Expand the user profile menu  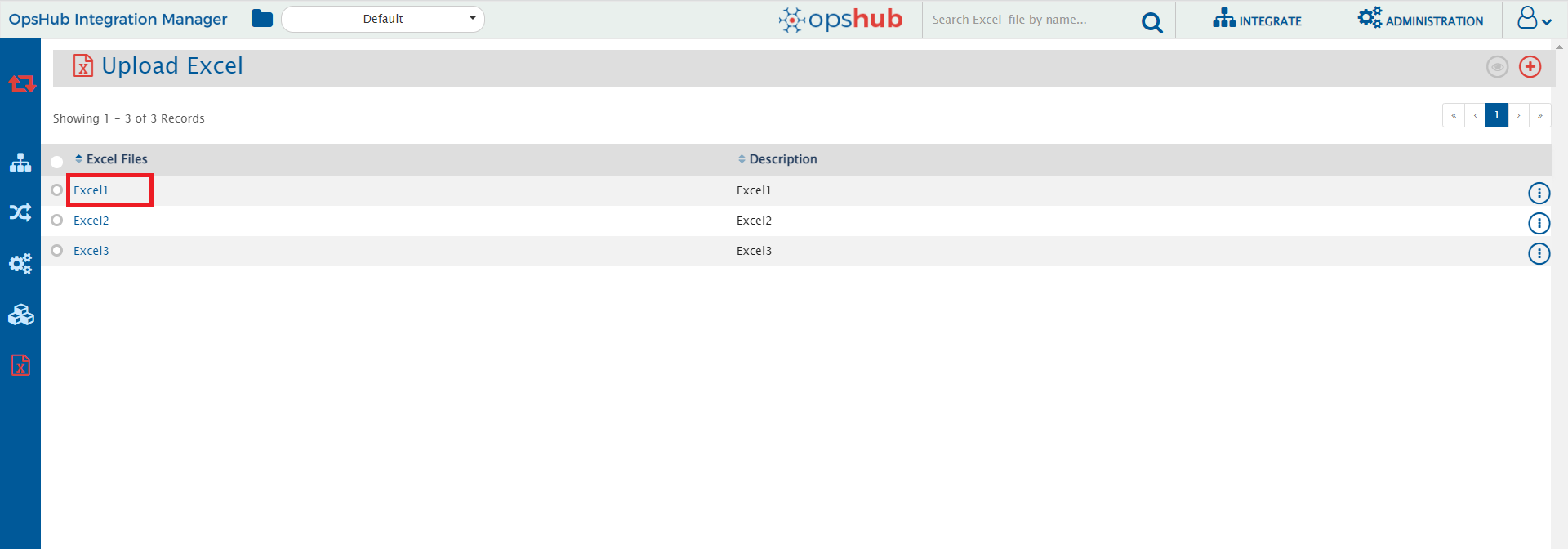click(x=1534, y=19)
